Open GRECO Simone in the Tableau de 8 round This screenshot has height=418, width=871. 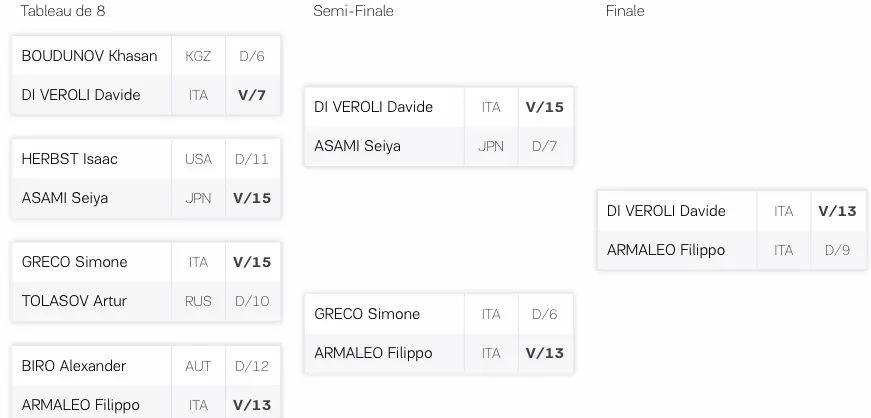point(74,262)
